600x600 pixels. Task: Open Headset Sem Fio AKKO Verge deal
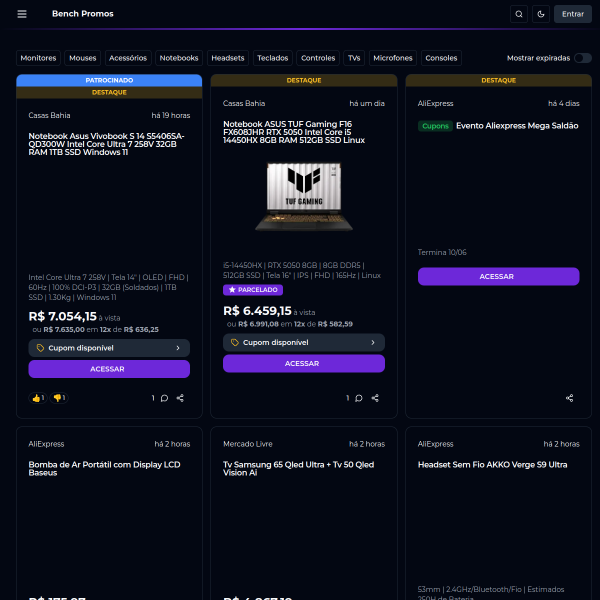pyautogui.click(x=492, y=465)
